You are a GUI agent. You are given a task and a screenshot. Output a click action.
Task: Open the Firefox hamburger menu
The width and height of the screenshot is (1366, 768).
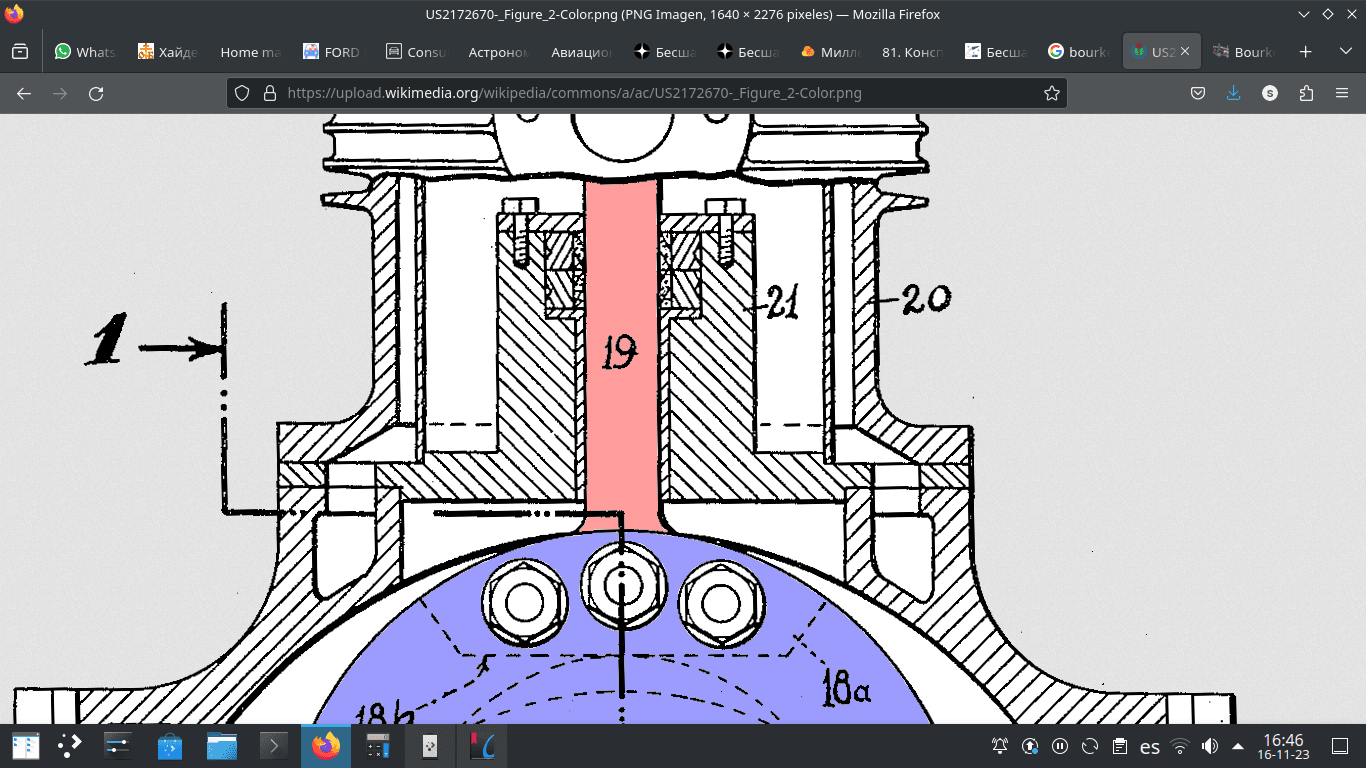pyautogui.click(x=1341, y=93)
